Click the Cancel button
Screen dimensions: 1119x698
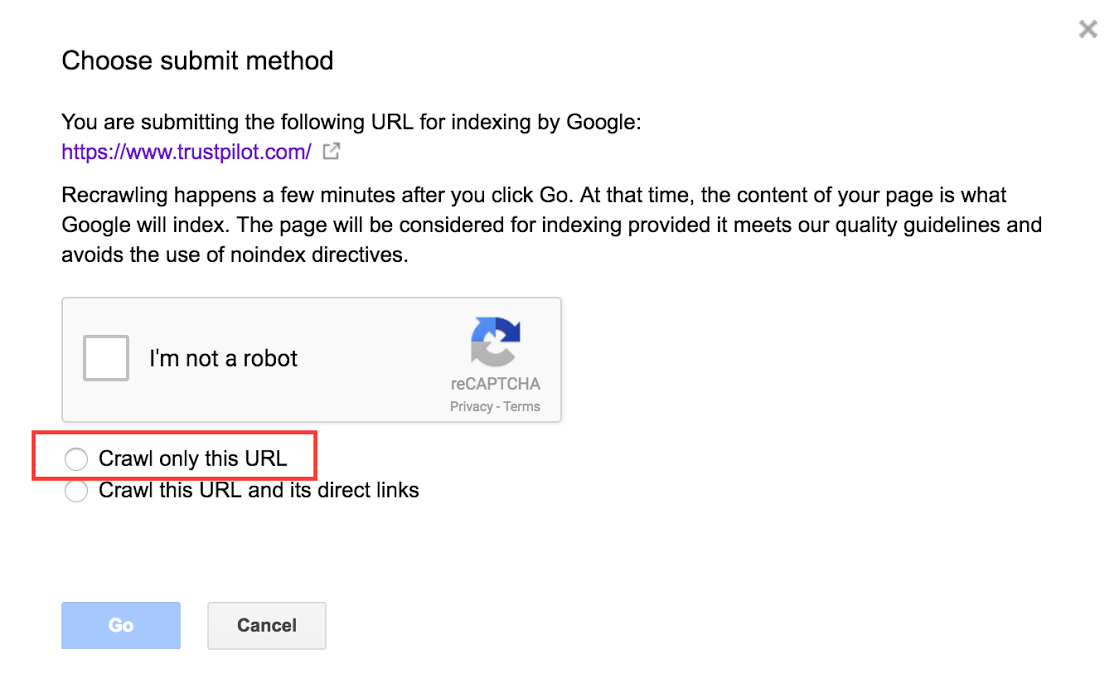click(x=267, y=625)
